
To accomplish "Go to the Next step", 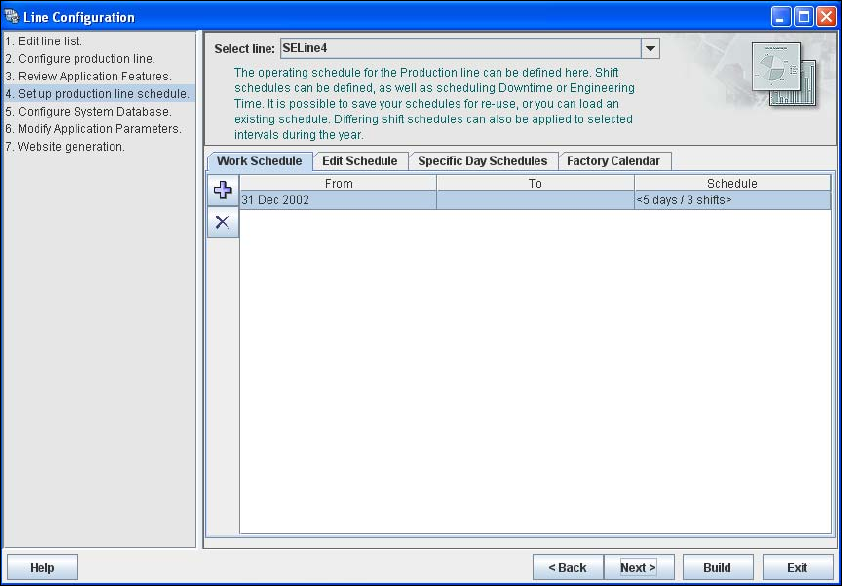I will click(638, 568).
